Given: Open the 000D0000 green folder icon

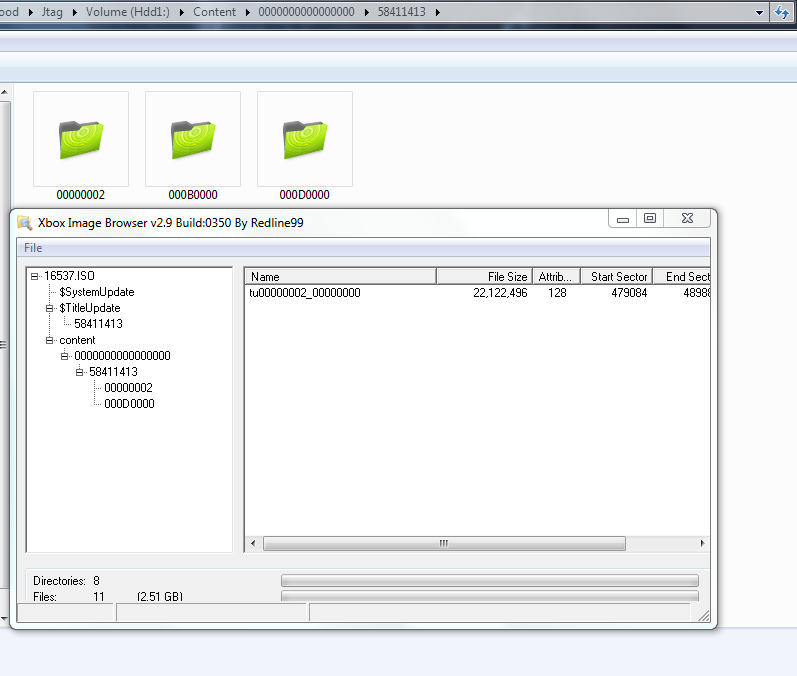Looking at the screenshot, I should point(305,139).
